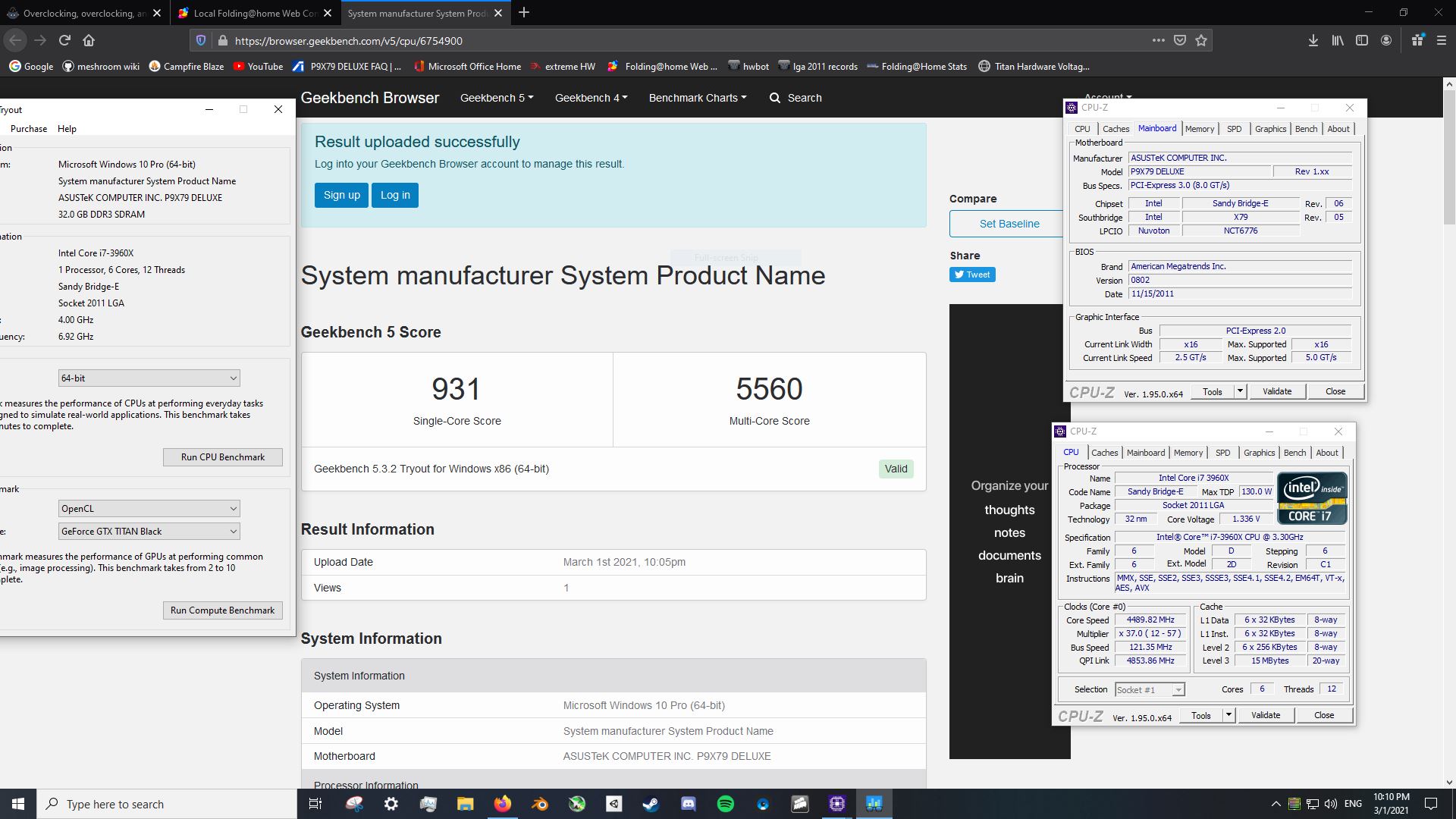Click Set Baseline in Compare section
Viewport: 1456px width, 819px height.
click(x=1009, y=224)
